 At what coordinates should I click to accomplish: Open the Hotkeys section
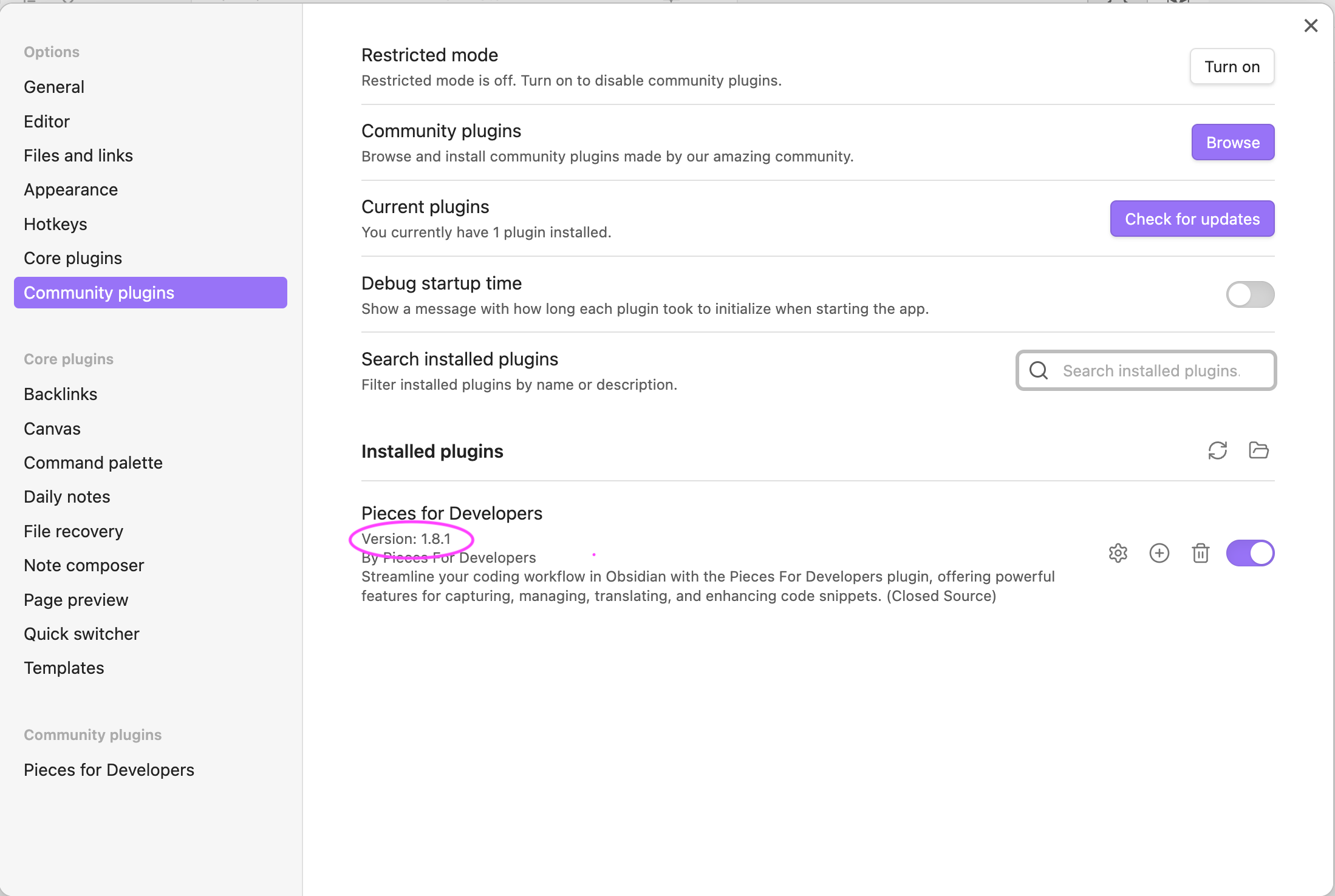pos(55,223)
